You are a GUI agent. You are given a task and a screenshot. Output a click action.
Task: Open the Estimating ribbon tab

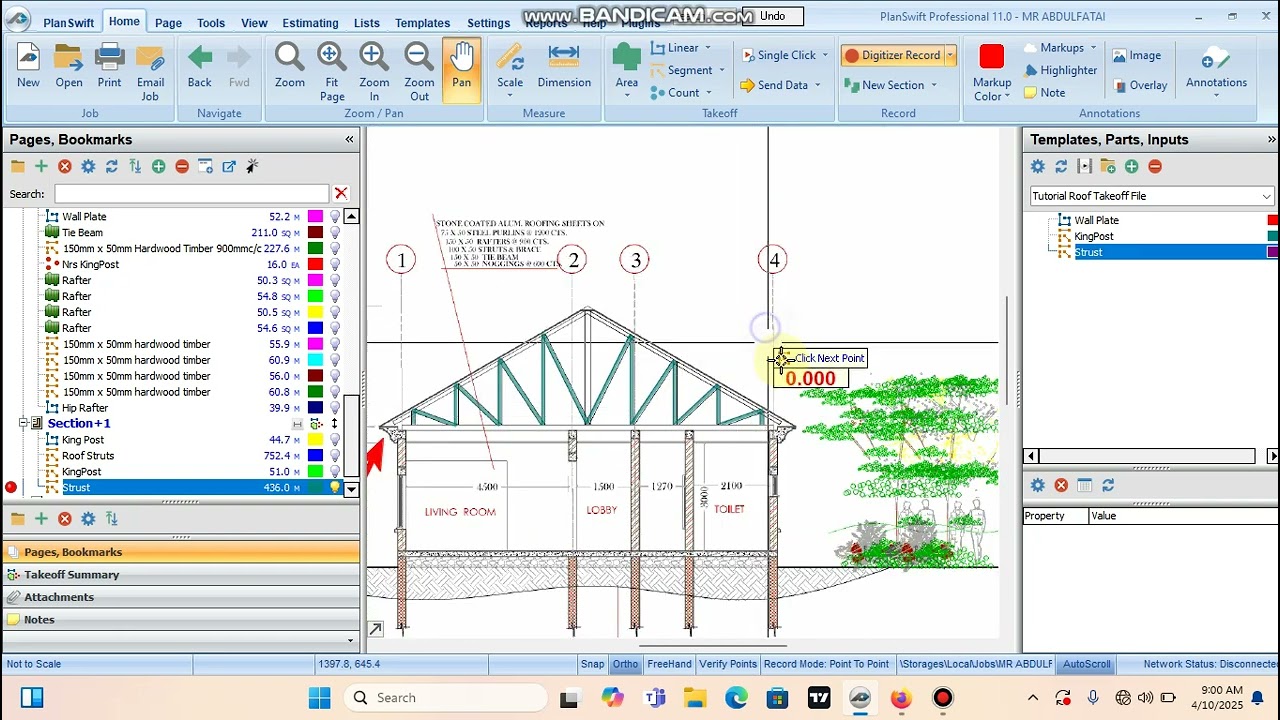coord(310,23)
